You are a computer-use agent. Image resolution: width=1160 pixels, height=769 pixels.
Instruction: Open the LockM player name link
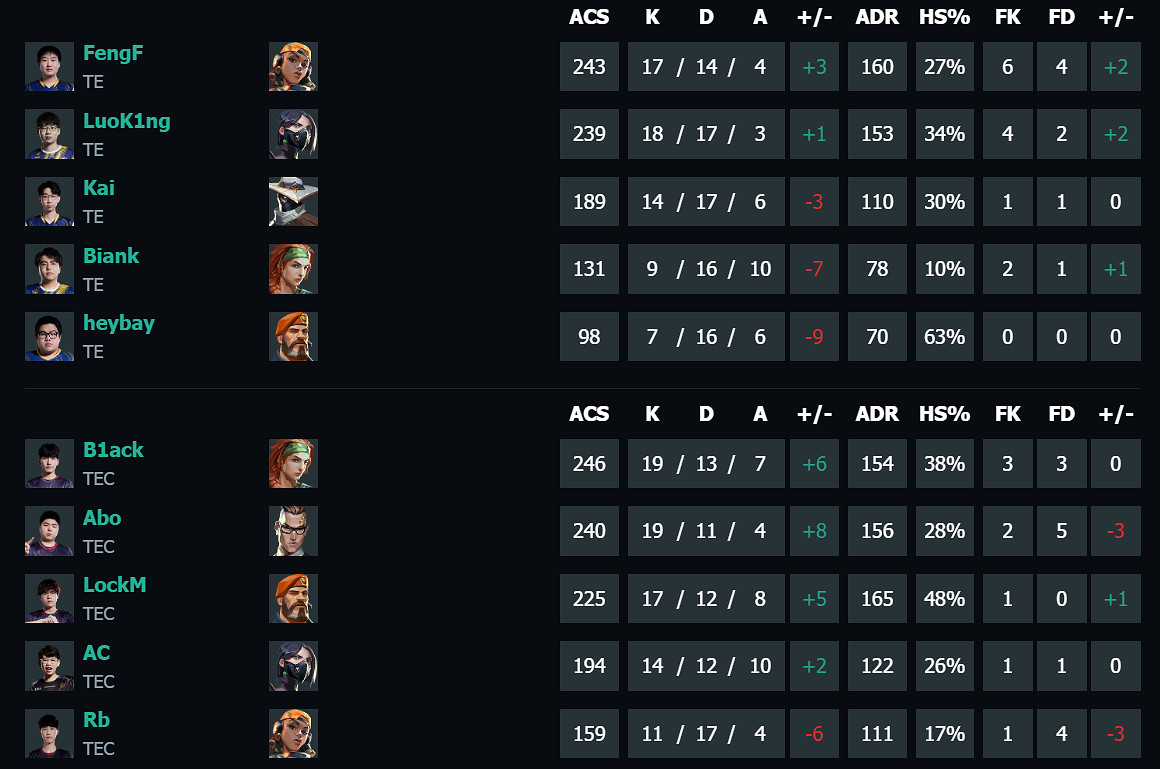coord(114,585)
